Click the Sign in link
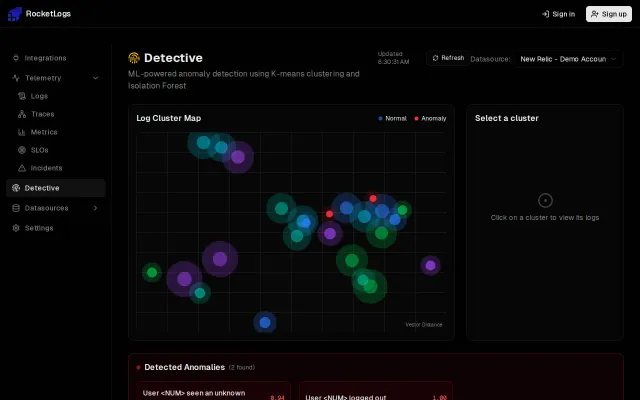This screenshot has height=400, width=640. [558, 14]
